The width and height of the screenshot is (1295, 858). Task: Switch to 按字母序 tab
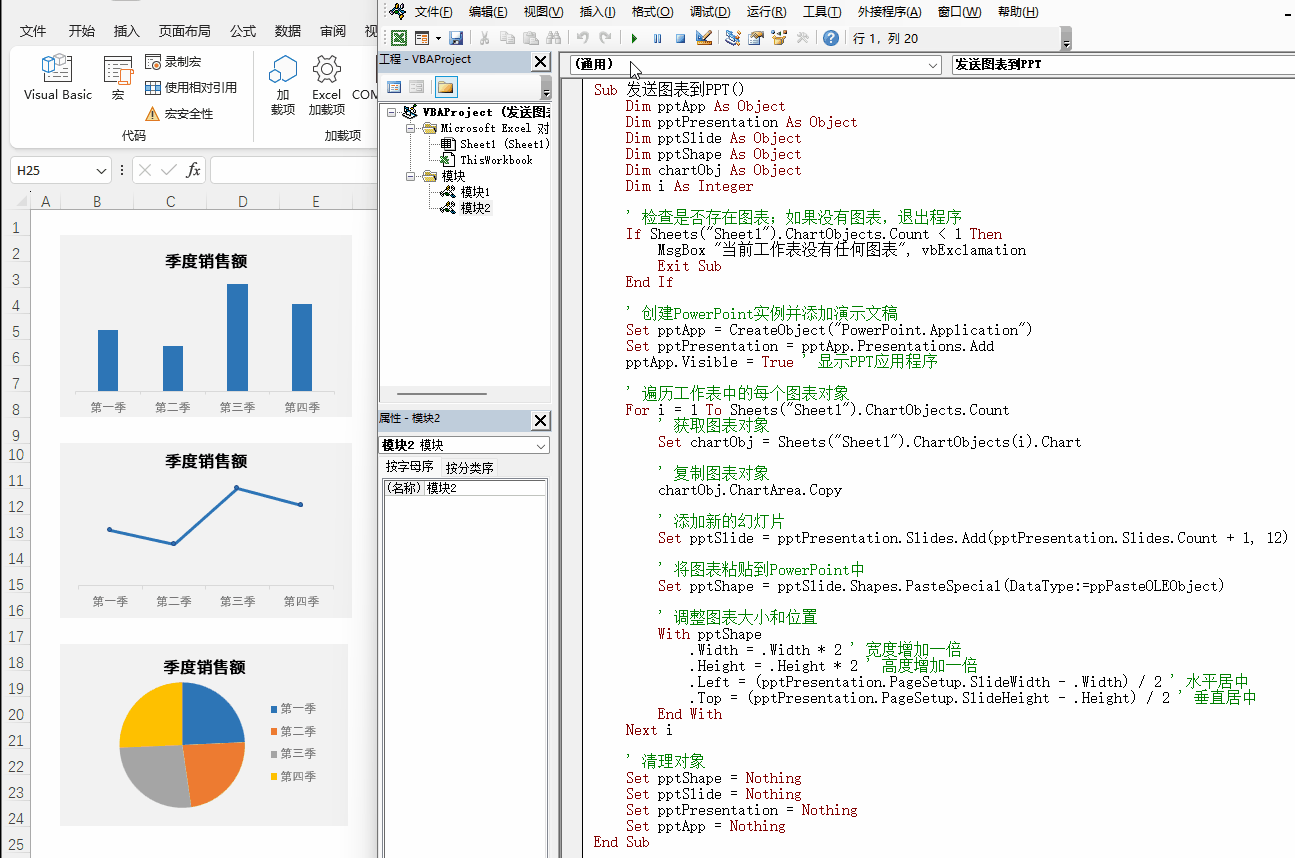click(410, 467)
